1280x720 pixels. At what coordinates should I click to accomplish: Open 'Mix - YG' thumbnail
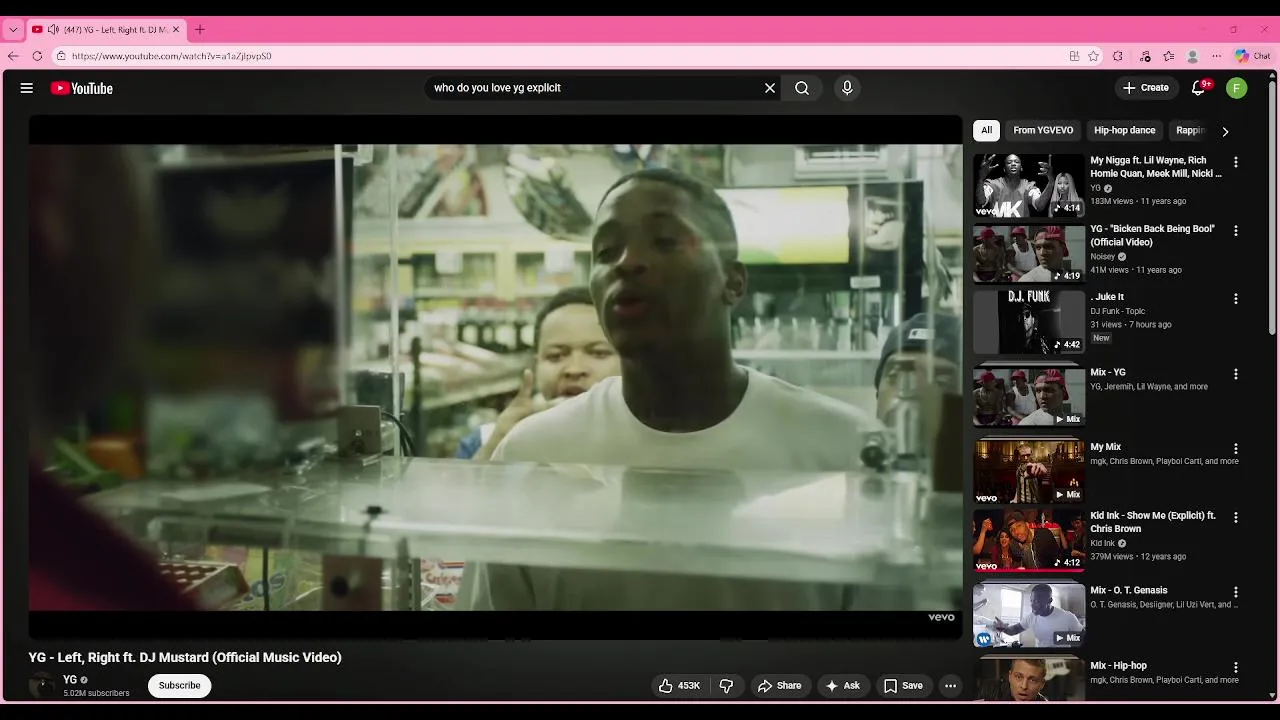[1029, 396]
